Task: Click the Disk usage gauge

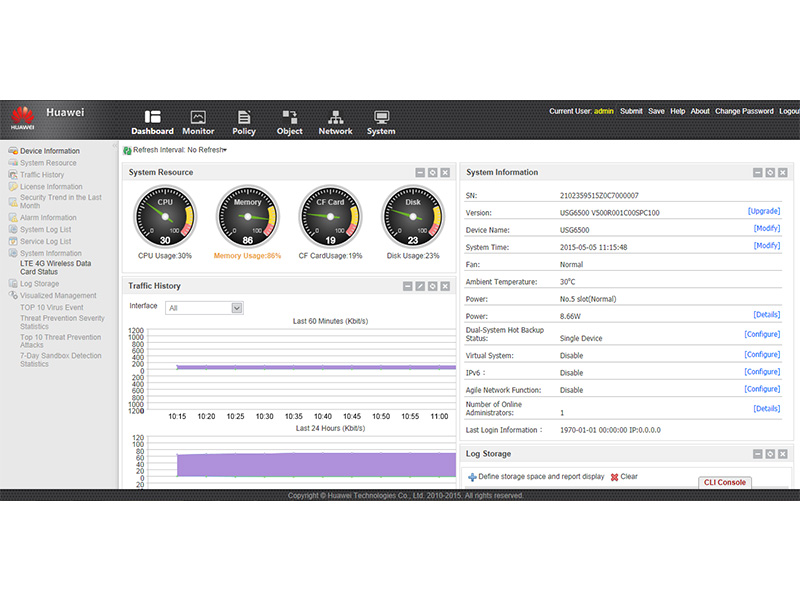Action: point(413,216)
